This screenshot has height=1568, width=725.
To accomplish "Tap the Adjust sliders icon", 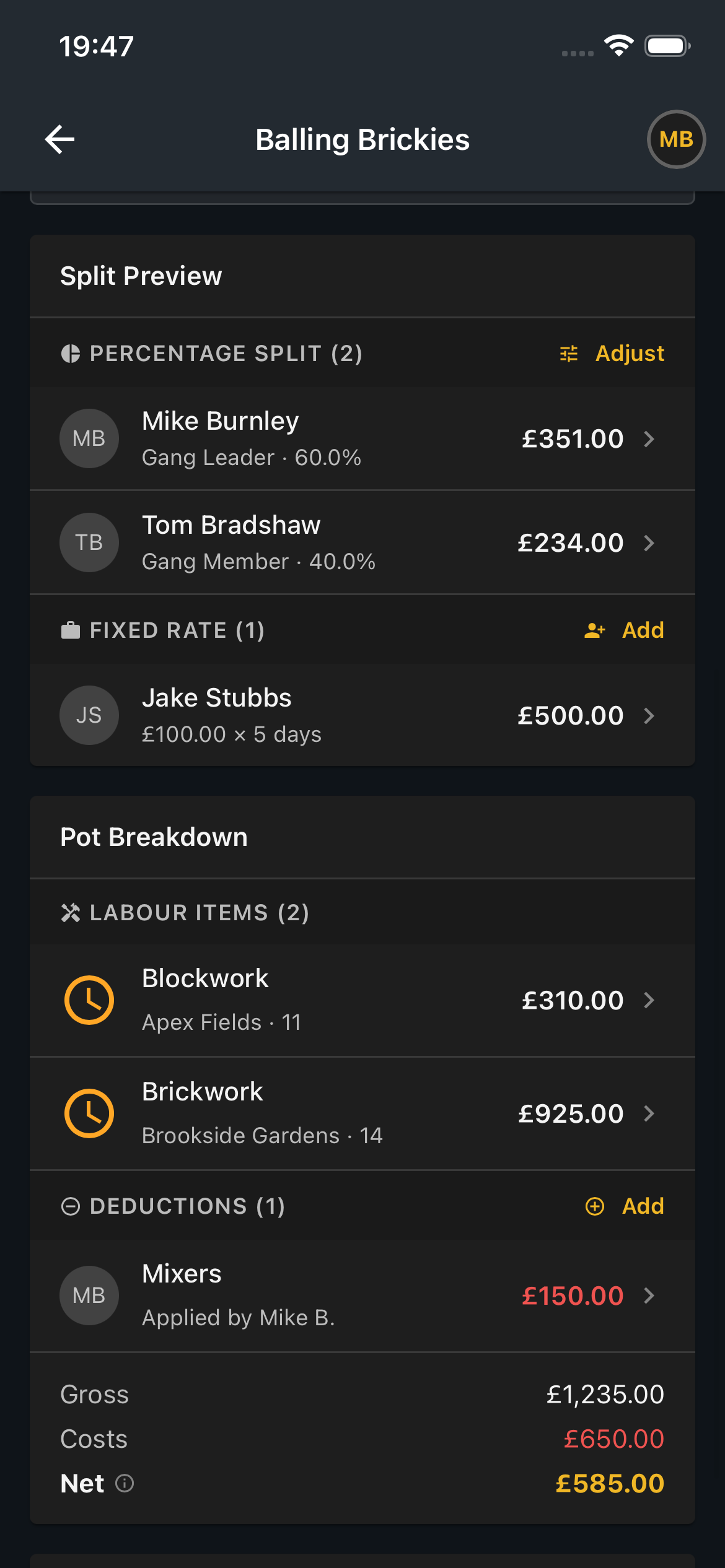I will coord(569,354).
